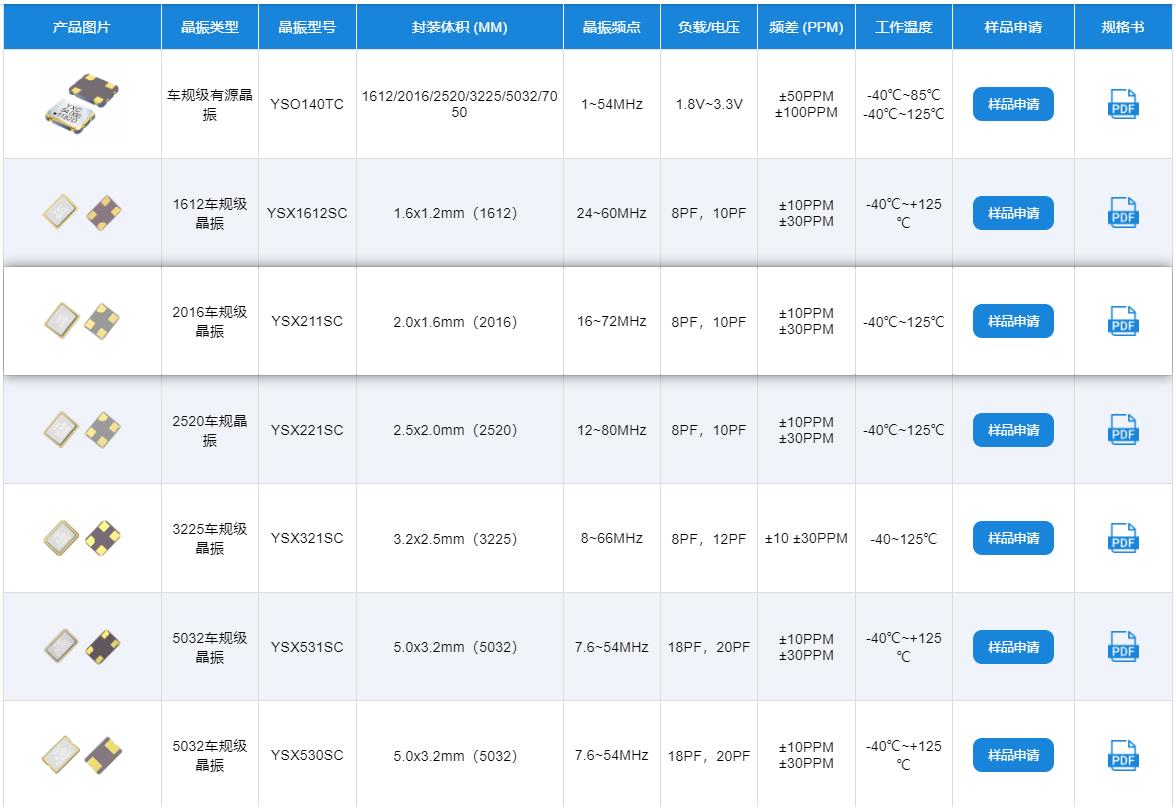
Task: Open the PDF datasheet for YSX211SC
Action: (1123, 321)
